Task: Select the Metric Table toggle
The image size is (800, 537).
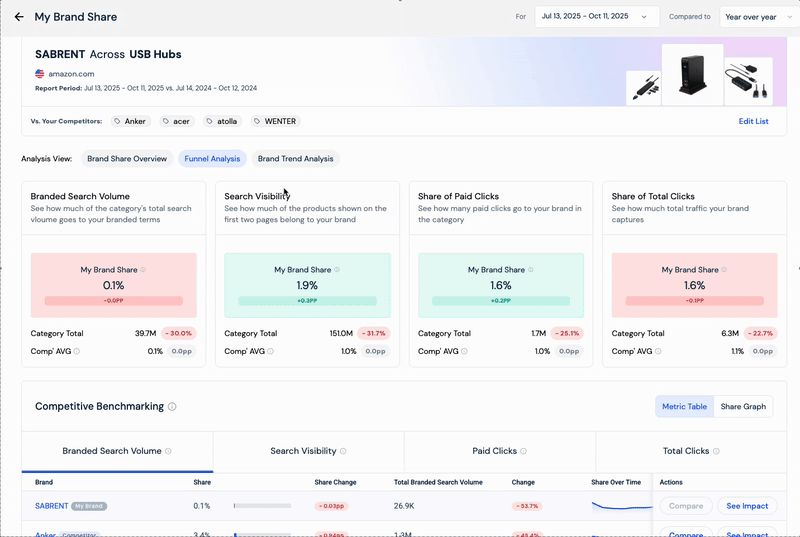Action: point(684,406)
